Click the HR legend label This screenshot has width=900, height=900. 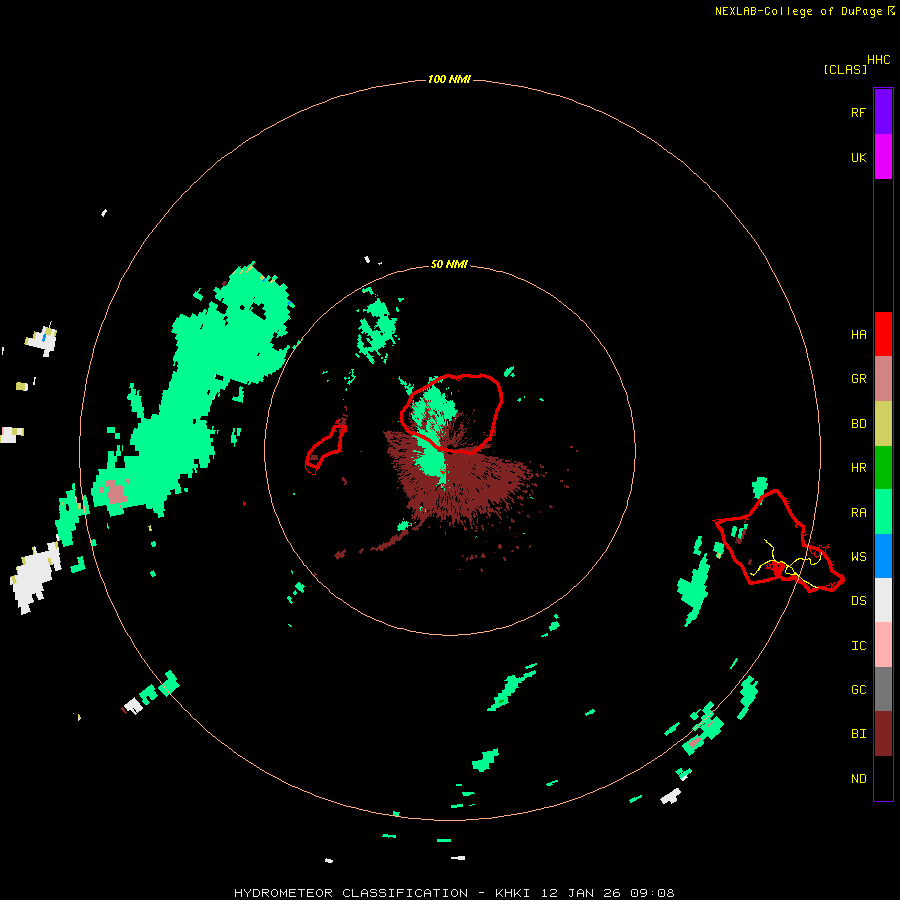(x=858, y=468)
